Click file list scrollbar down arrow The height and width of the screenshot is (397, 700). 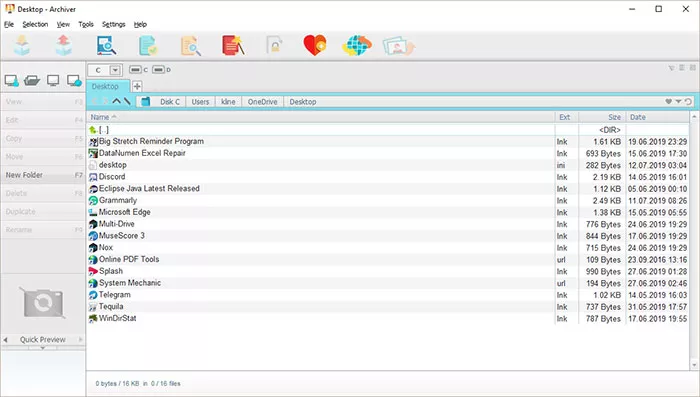[x=695, y=365]
